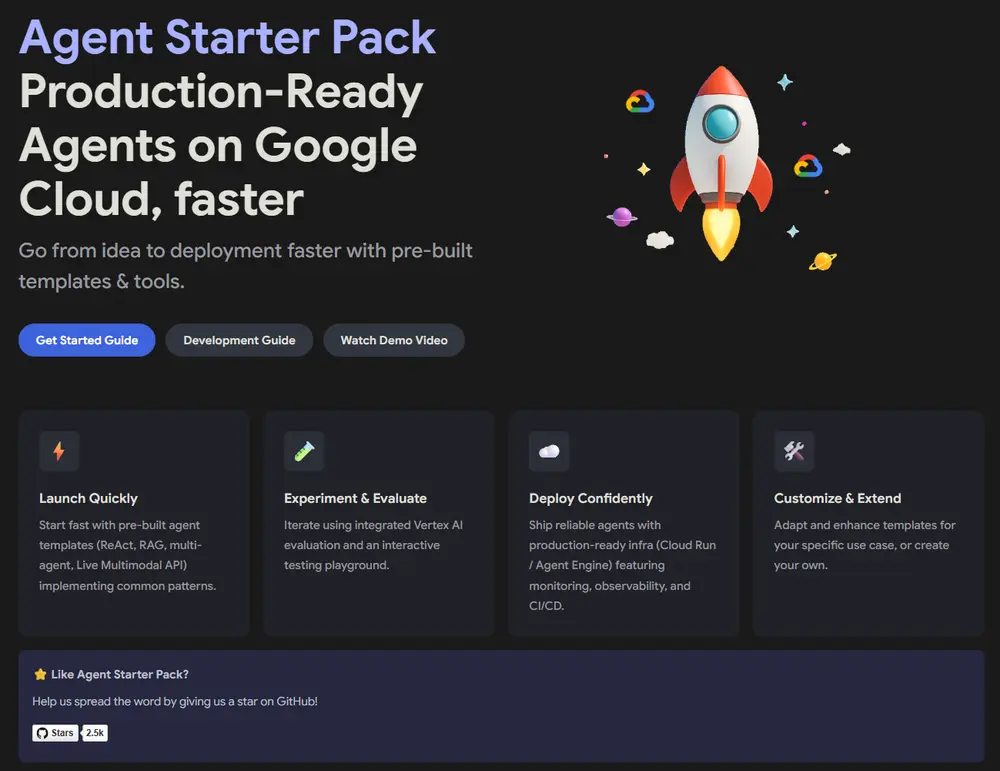Click the orange ringed planet icon
1000x771 pixels.
823,261
